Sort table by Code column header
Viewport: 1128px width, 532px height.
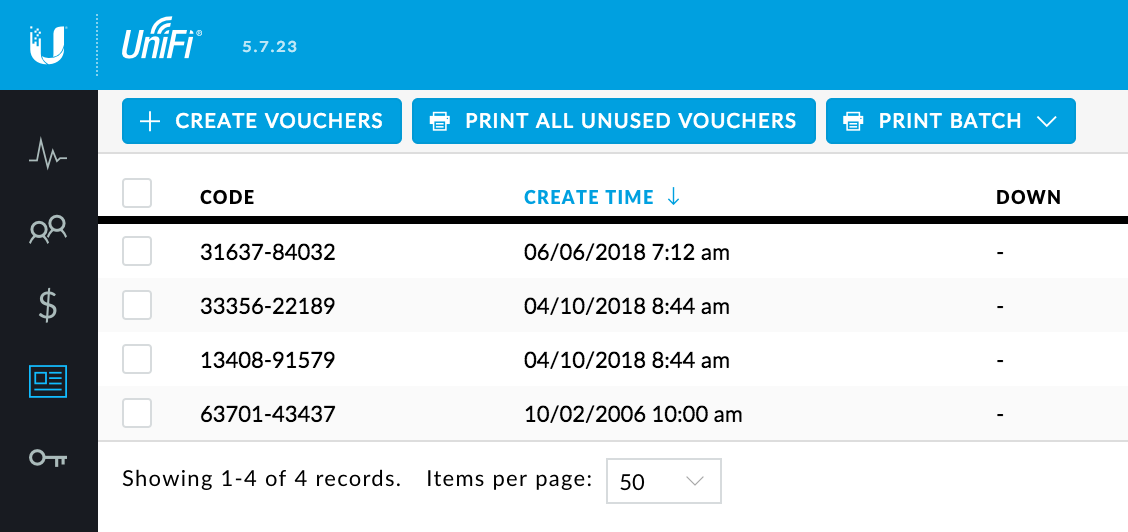pyautogui.click(x=227, y=197)
